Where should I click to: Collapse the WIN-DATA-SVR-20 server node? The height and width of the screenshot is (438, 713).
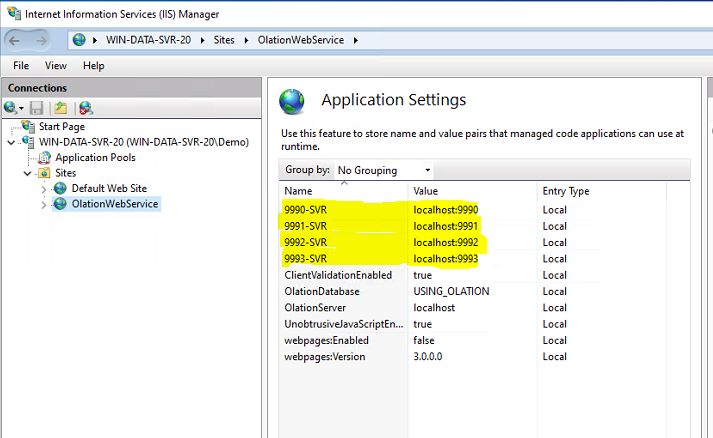pos(11,142)
